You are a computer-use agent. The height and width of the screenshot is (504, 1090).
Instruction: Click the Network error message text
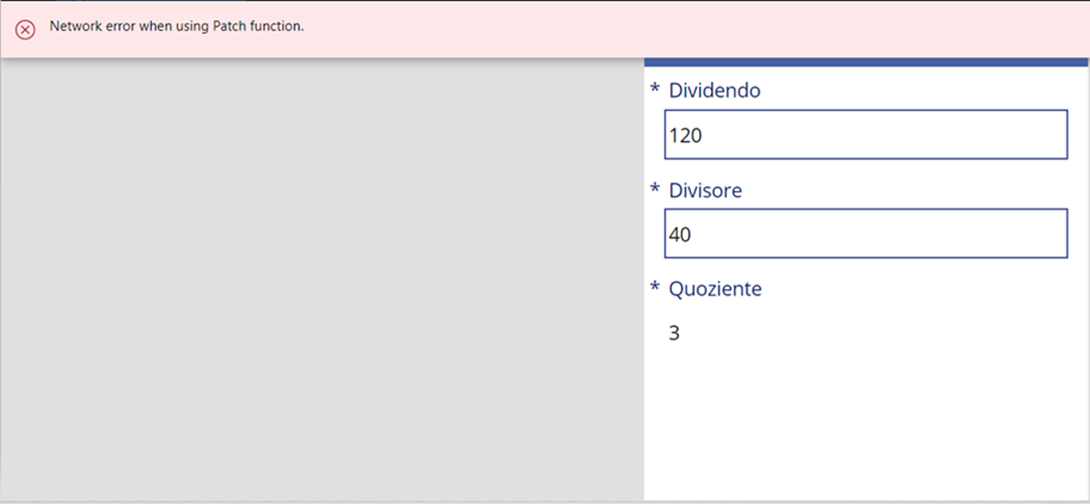177,26
